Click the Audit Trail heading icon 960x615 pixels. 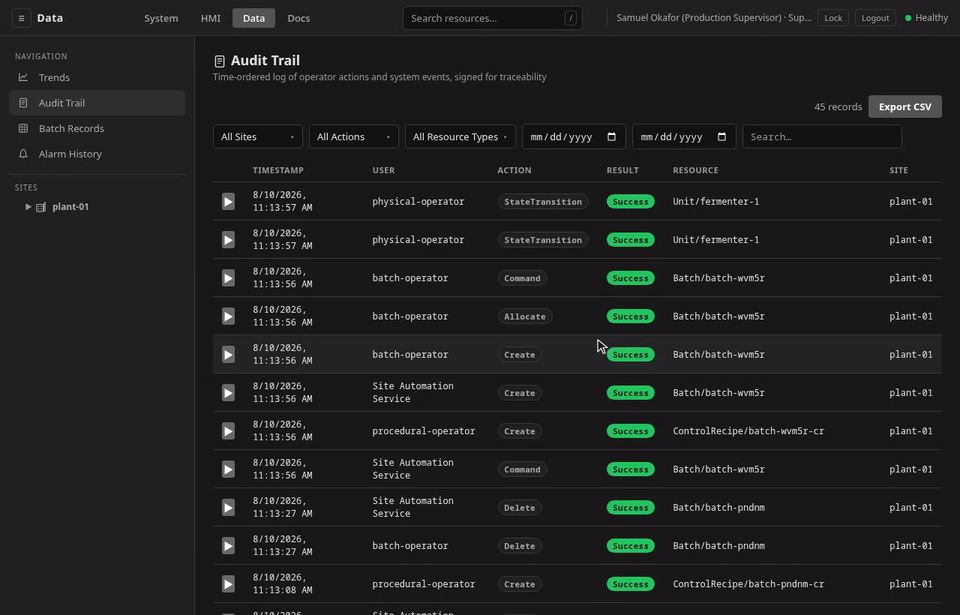(219, 61)
